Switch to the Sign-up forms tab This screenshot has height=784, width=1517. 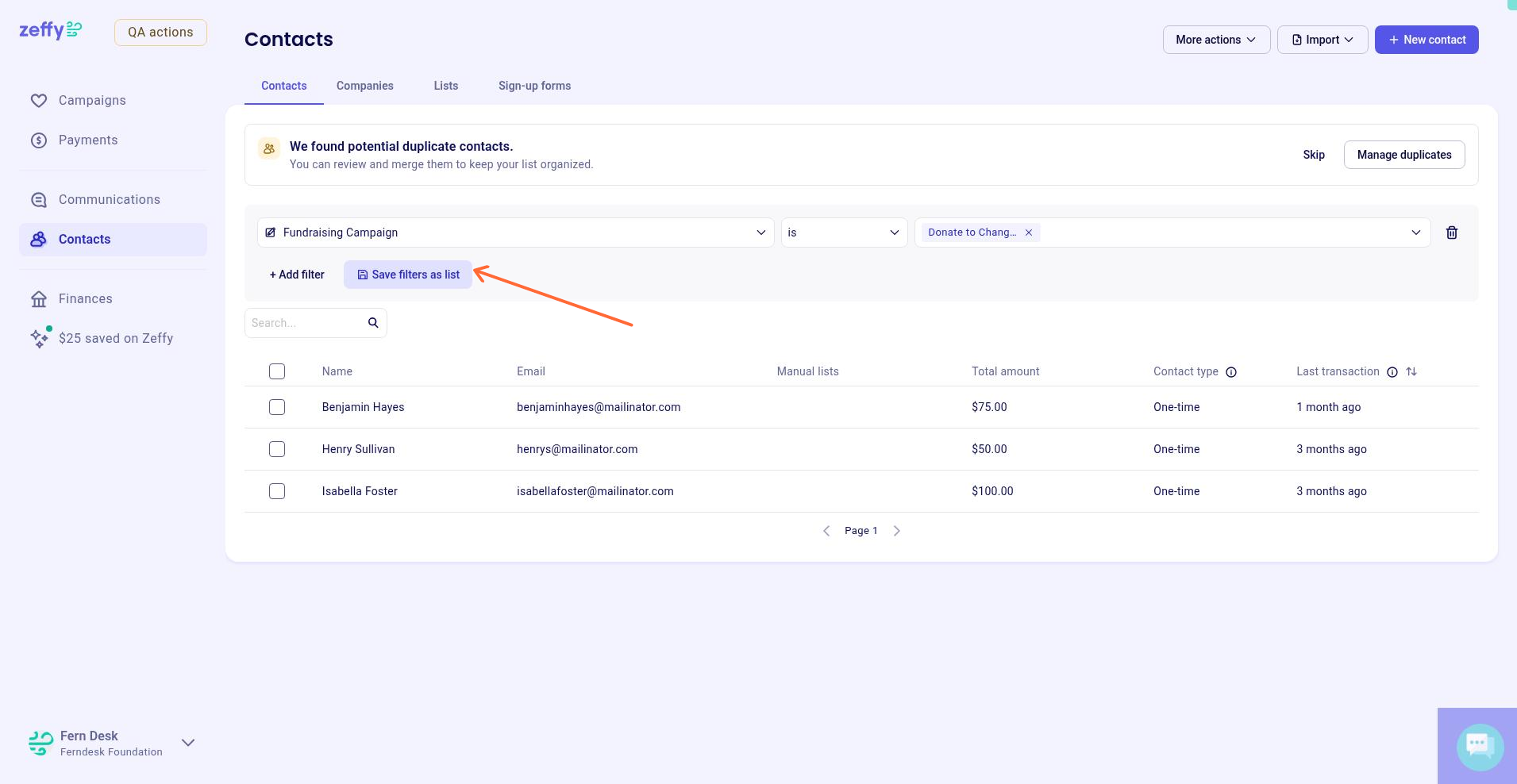coord(535,86)
